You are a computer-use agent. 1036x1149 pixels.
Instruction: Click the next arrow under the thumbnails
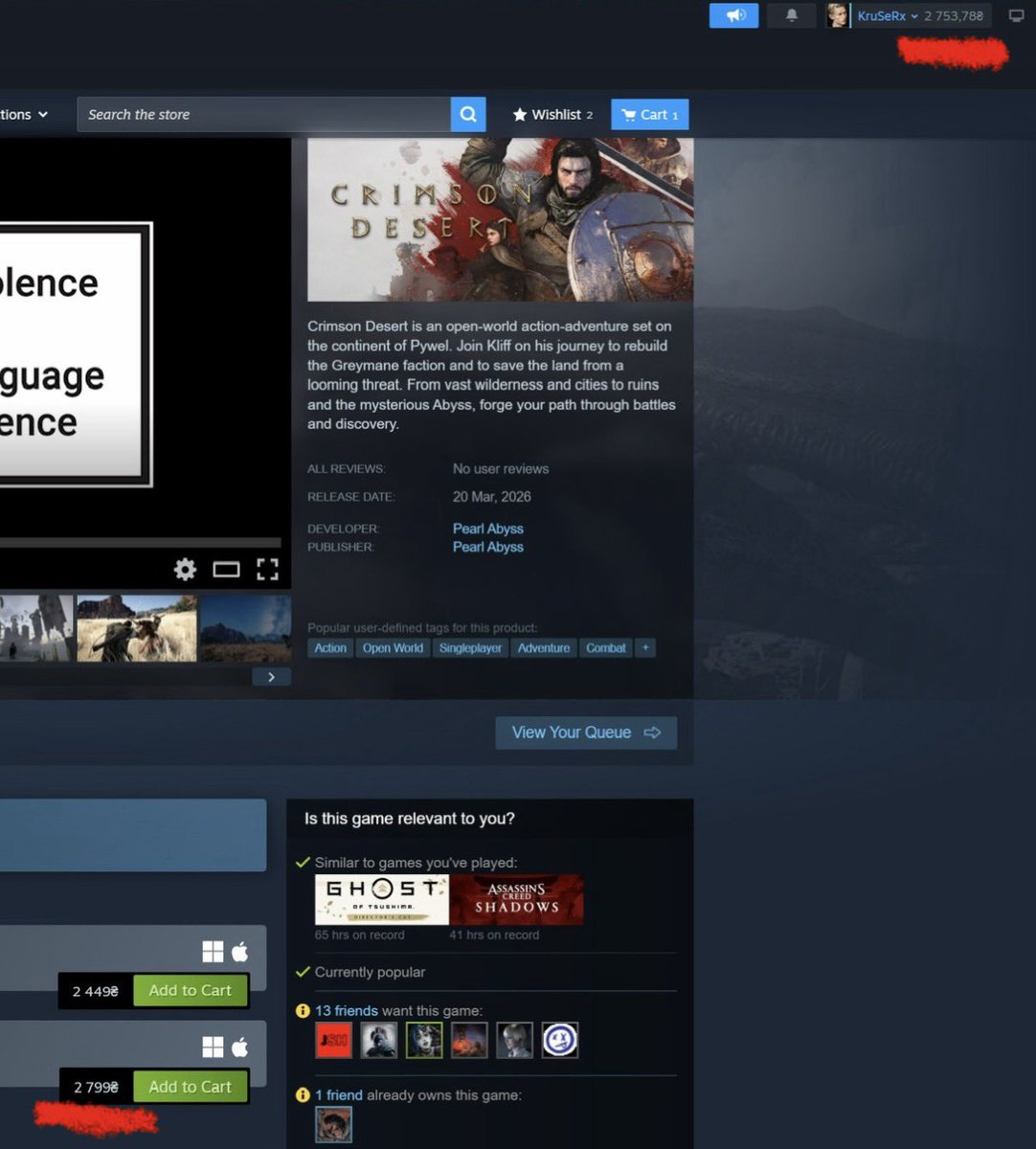[x=271, y=677]
